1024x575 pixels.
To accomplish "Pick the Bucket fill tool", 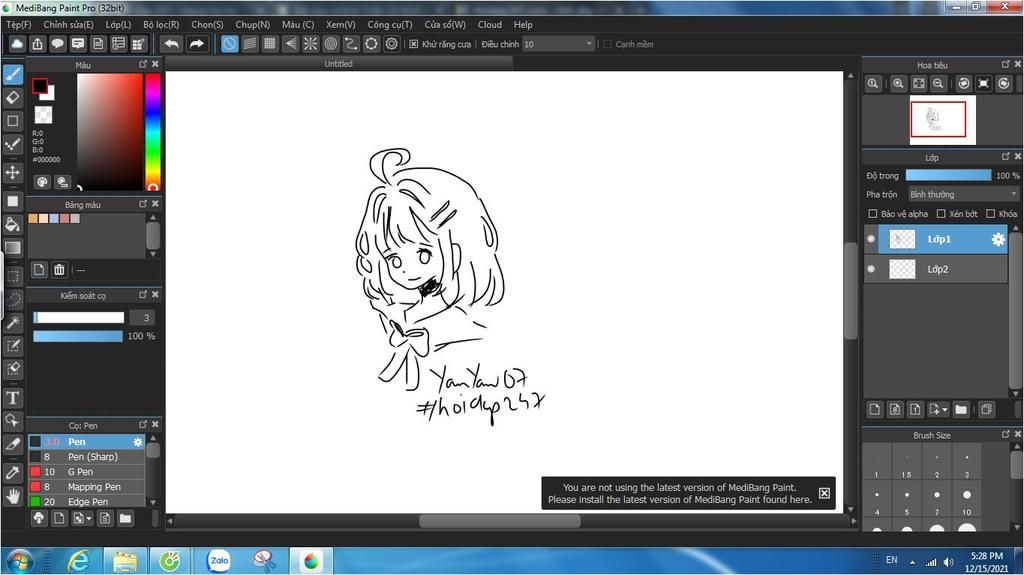I will [x=13, y=225].
